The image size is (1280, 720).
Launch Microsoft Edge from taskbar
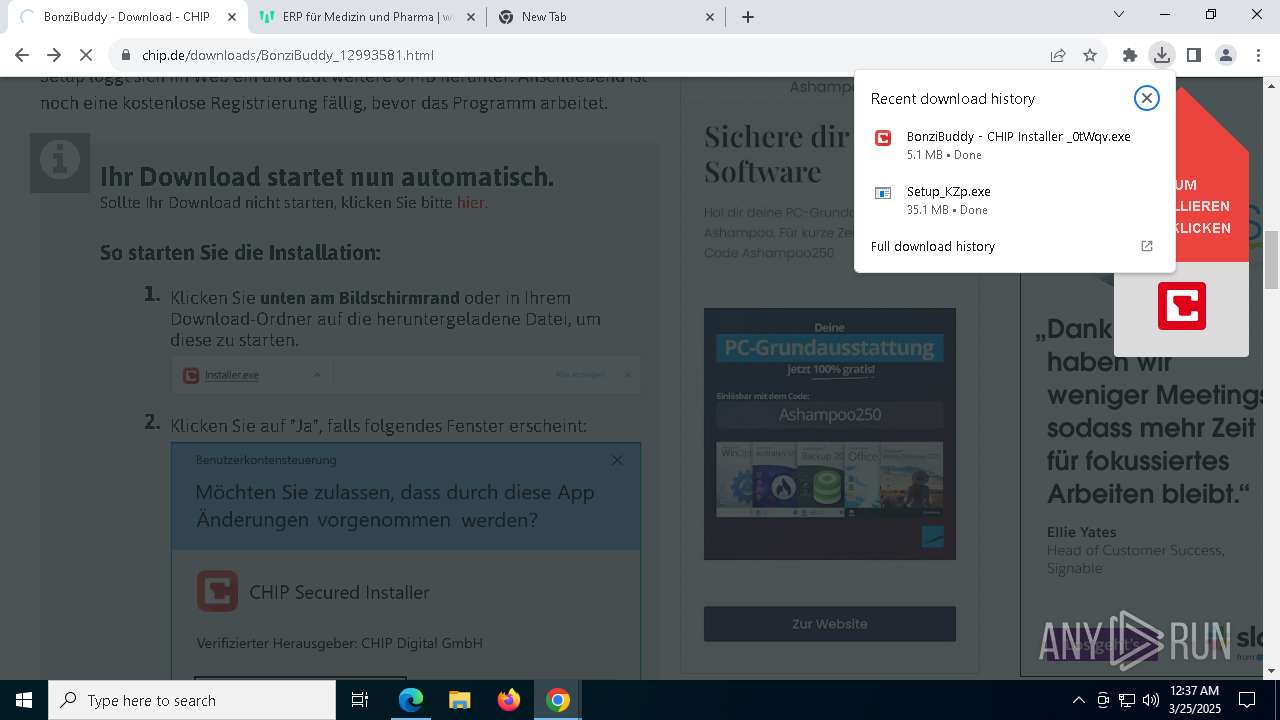pyautogui.click(x=411, y=700)
